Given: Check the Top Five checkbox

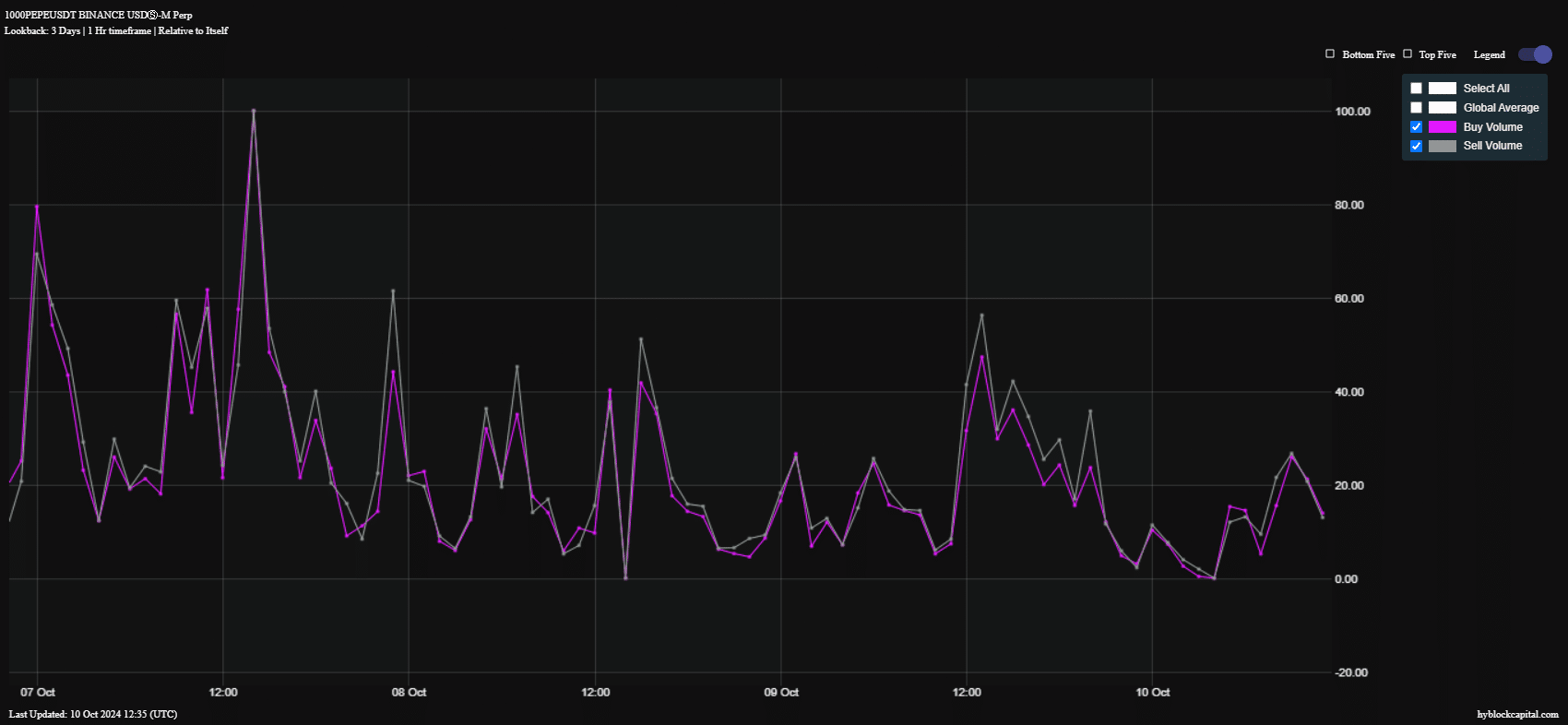Looking at the screenshot, I should tap(1408, 53).
